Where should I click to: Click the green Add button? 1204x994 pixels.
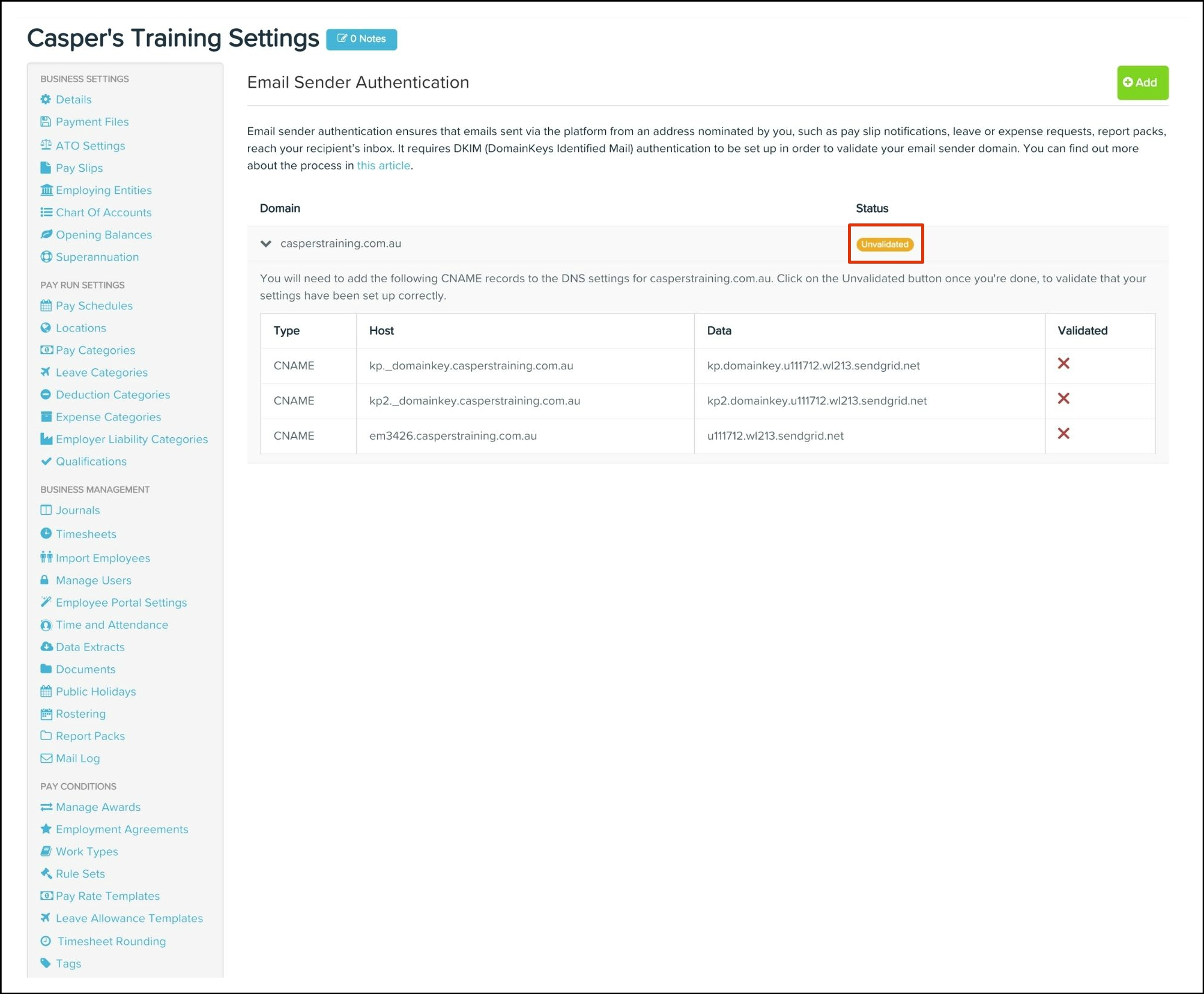1142,83
